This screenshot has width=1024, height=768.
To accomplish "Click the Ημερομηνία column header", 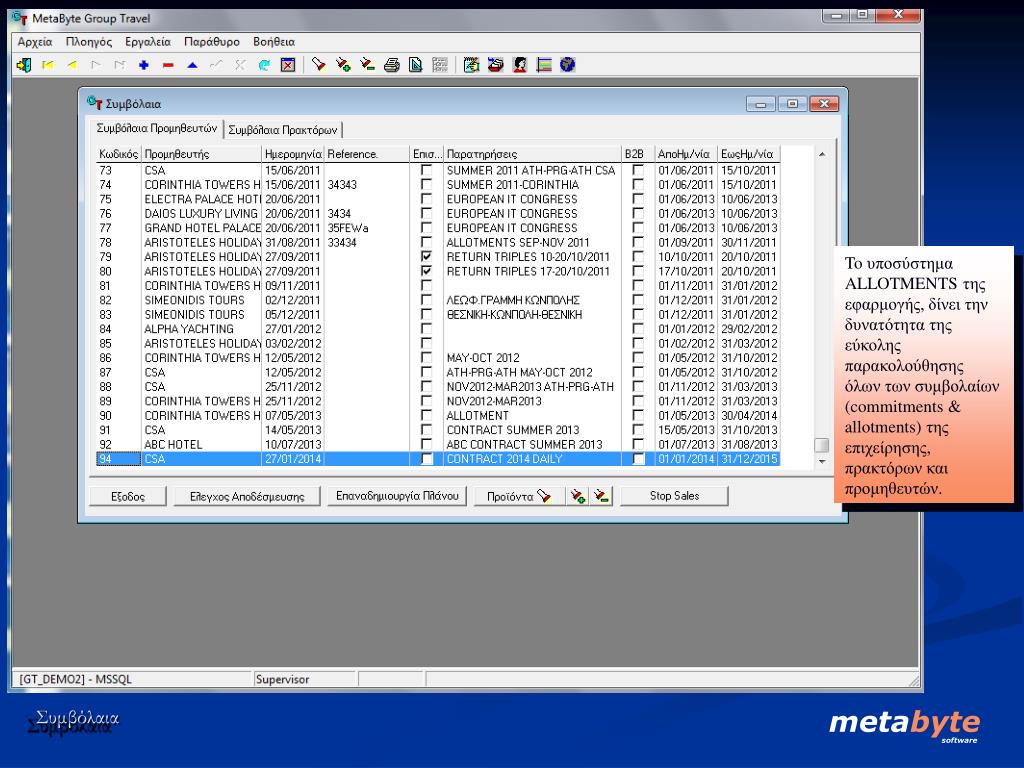I will click(x=293, y=154).
